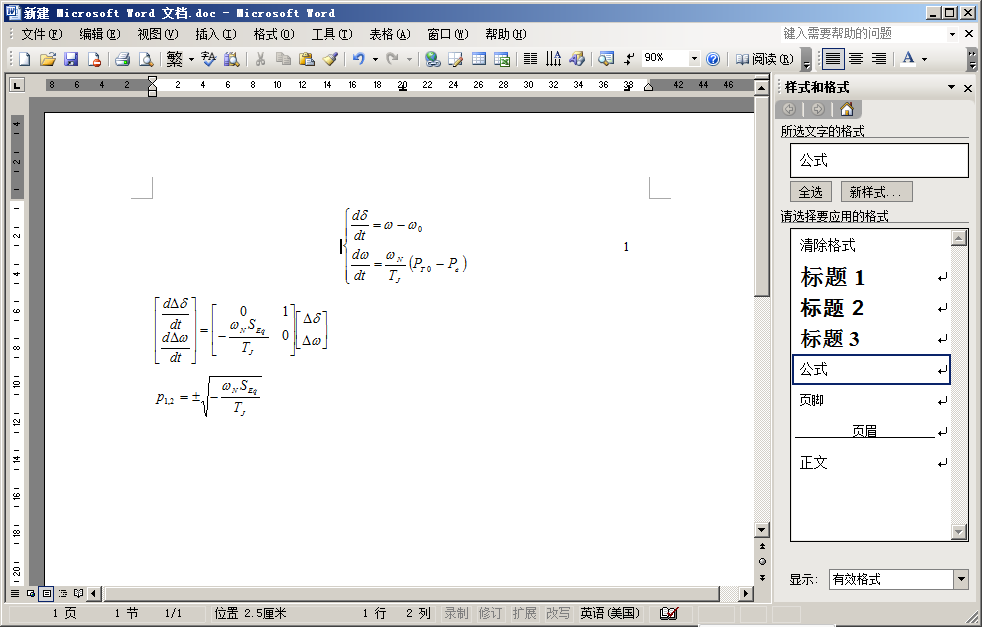982x627 pixels.
Task: Toggle center alignment
Action: point(855,59)
